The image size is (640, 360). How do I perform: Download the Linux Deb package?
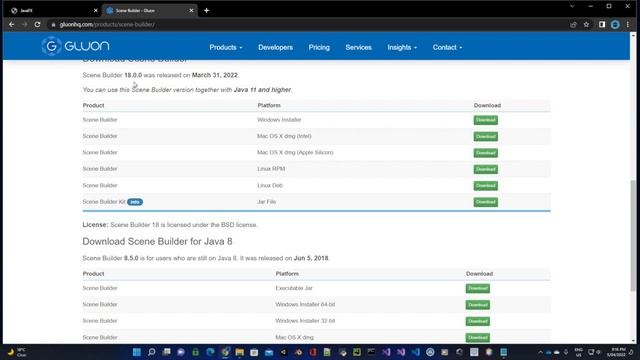(485, 186)
